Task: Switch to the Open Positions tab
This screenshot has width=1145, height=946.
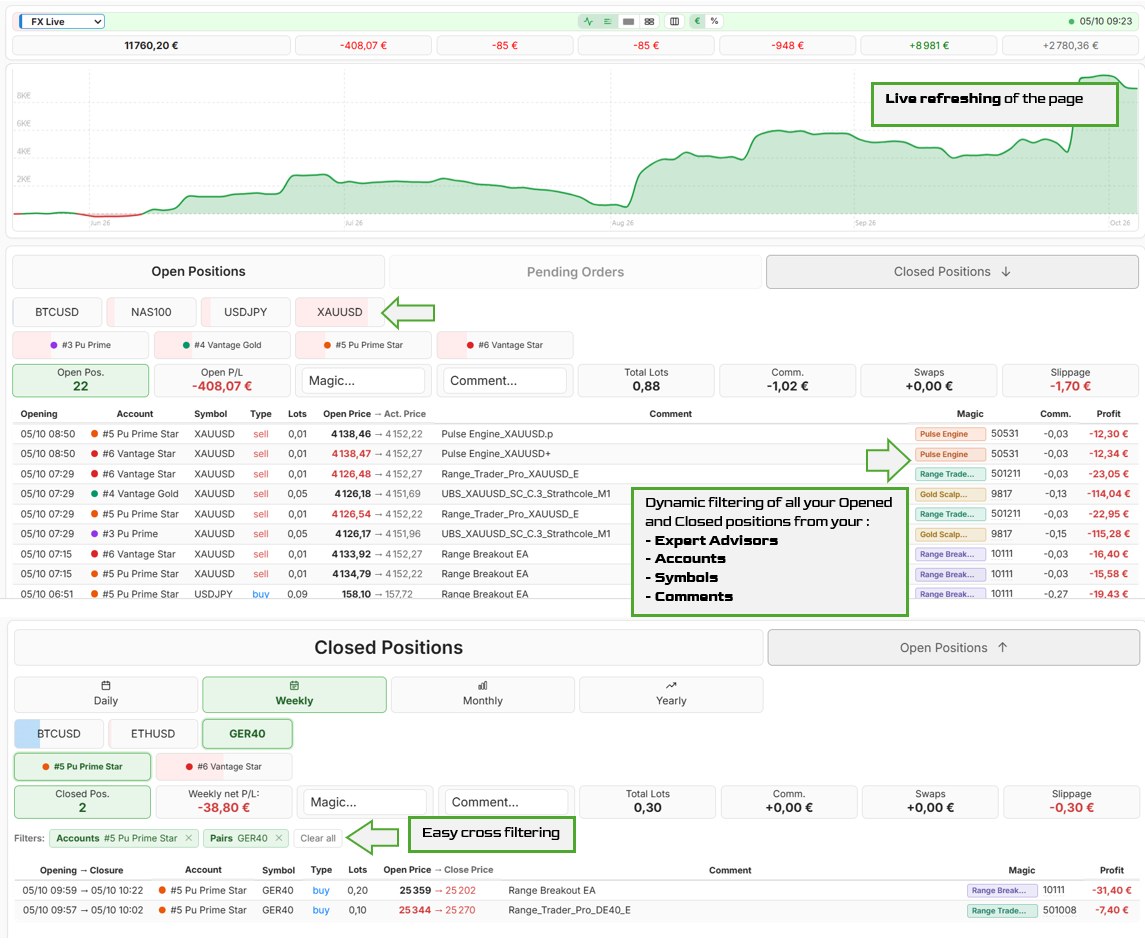Action: pyautogui.click(x=199, y=271)
